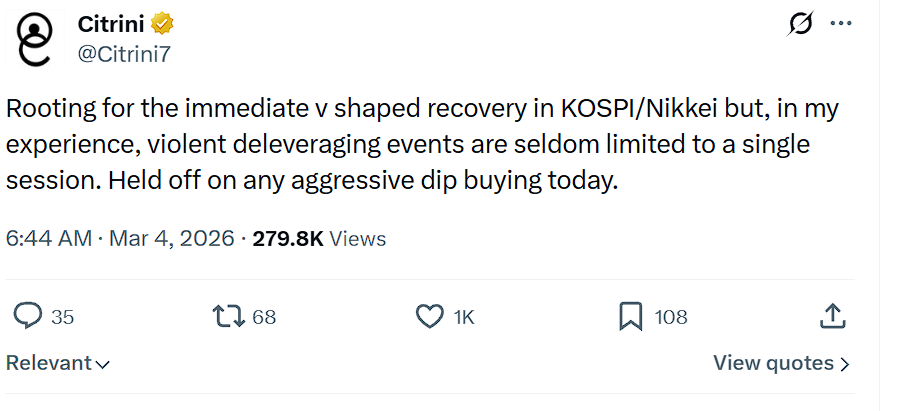The width and height of the screenshot is (906, 411).
Task: Open the three-dot more options menu
Action: point(841,23)
